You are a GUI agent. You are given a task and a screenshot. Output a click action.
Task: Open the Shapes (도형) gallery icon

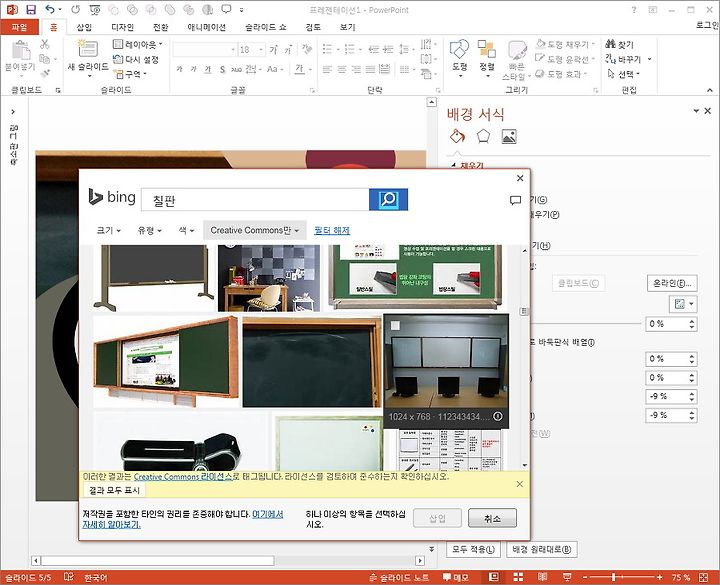point(459,49)
